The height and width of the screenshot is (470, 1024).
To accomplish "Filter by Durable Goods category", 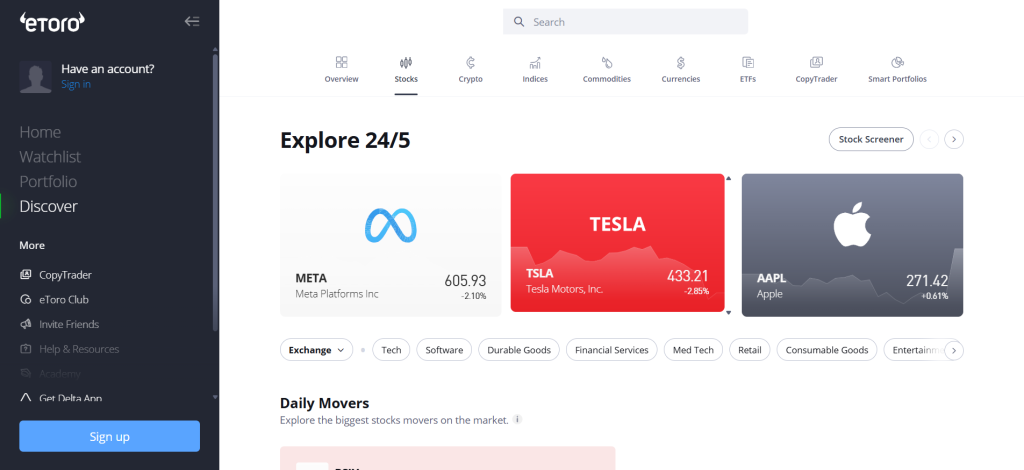I will [519, 350].
